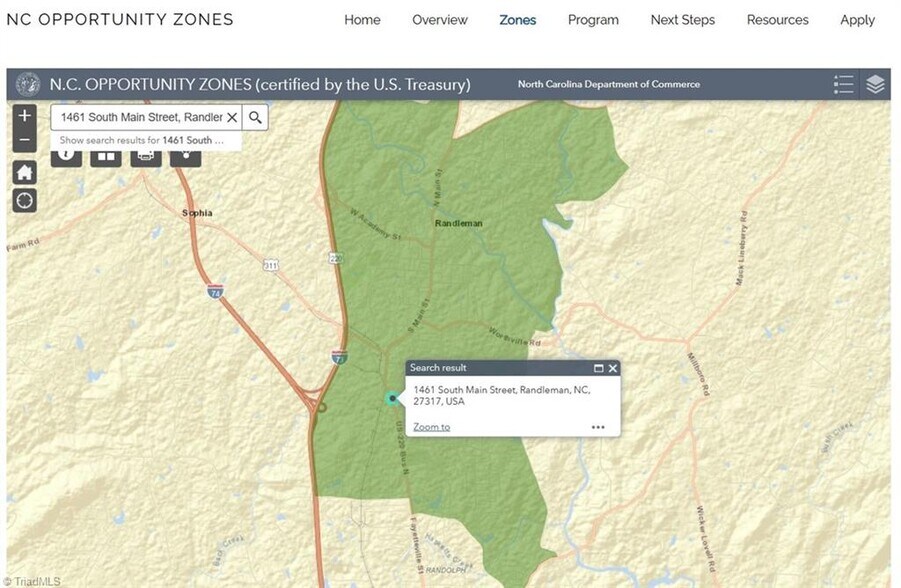Open the Resources page
The image size is (901, 588).
777,20
